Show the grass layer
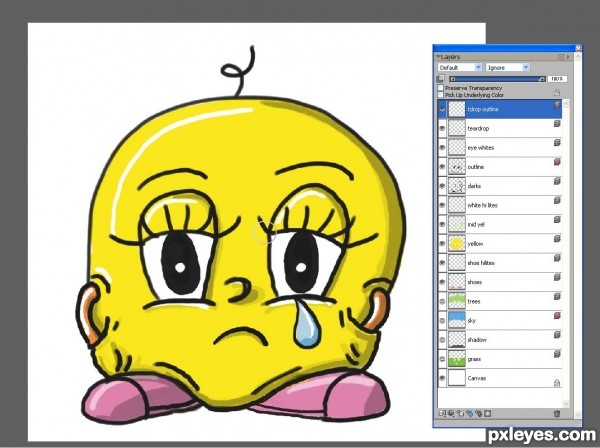 [442, 359]
